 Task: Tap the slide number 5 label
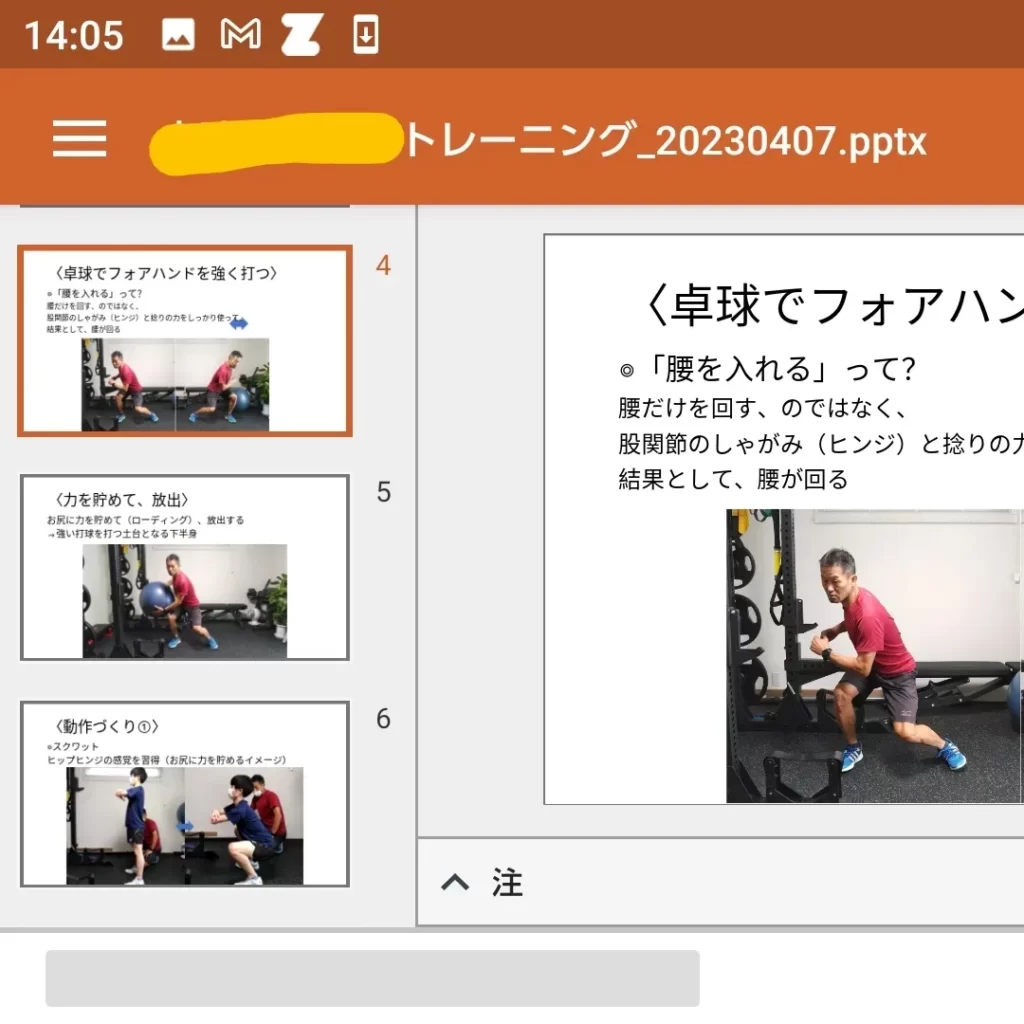coord(383,492)
